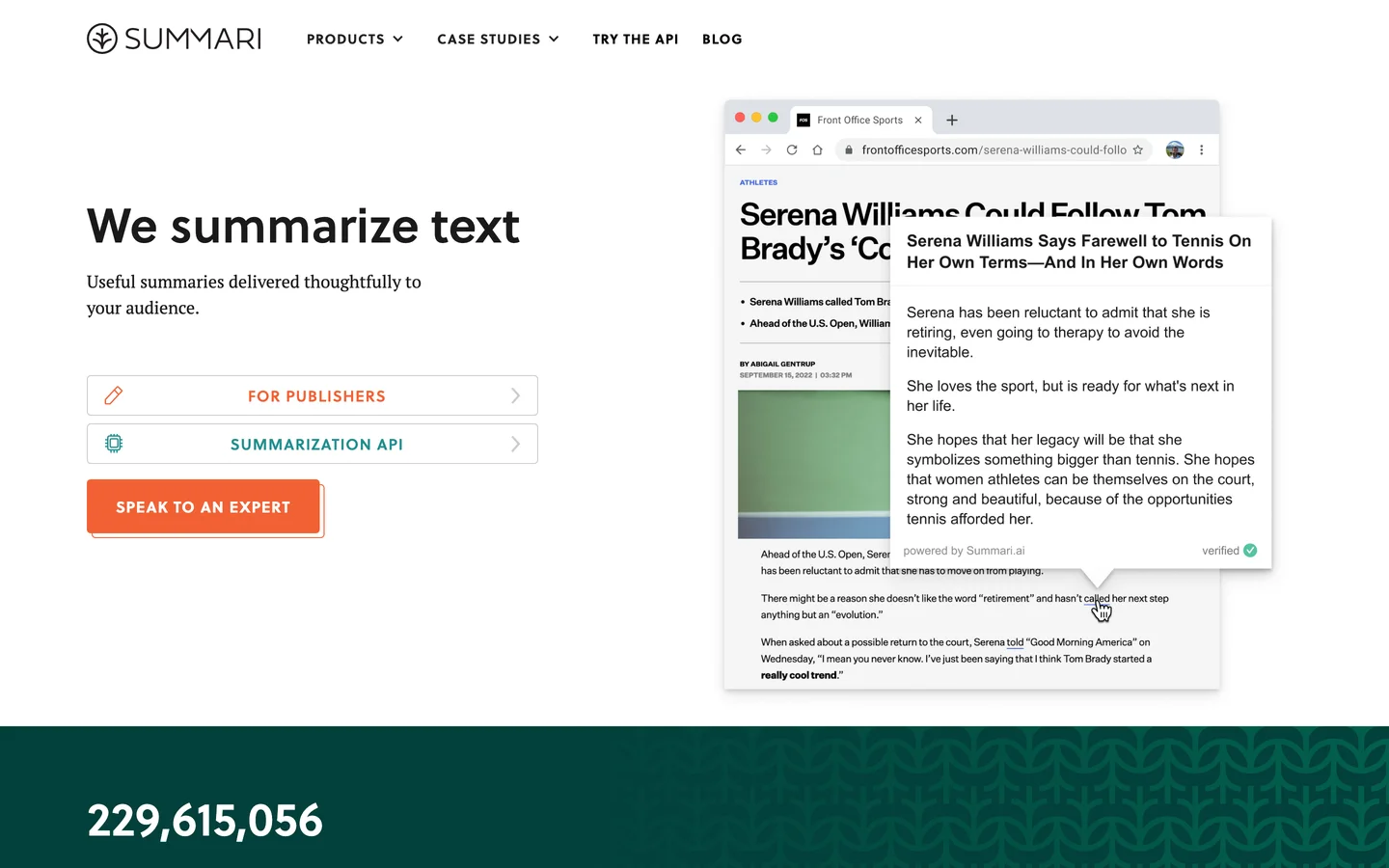Click the home icon in mock browser
The image size is (1389, 868).
pos(817,149)
